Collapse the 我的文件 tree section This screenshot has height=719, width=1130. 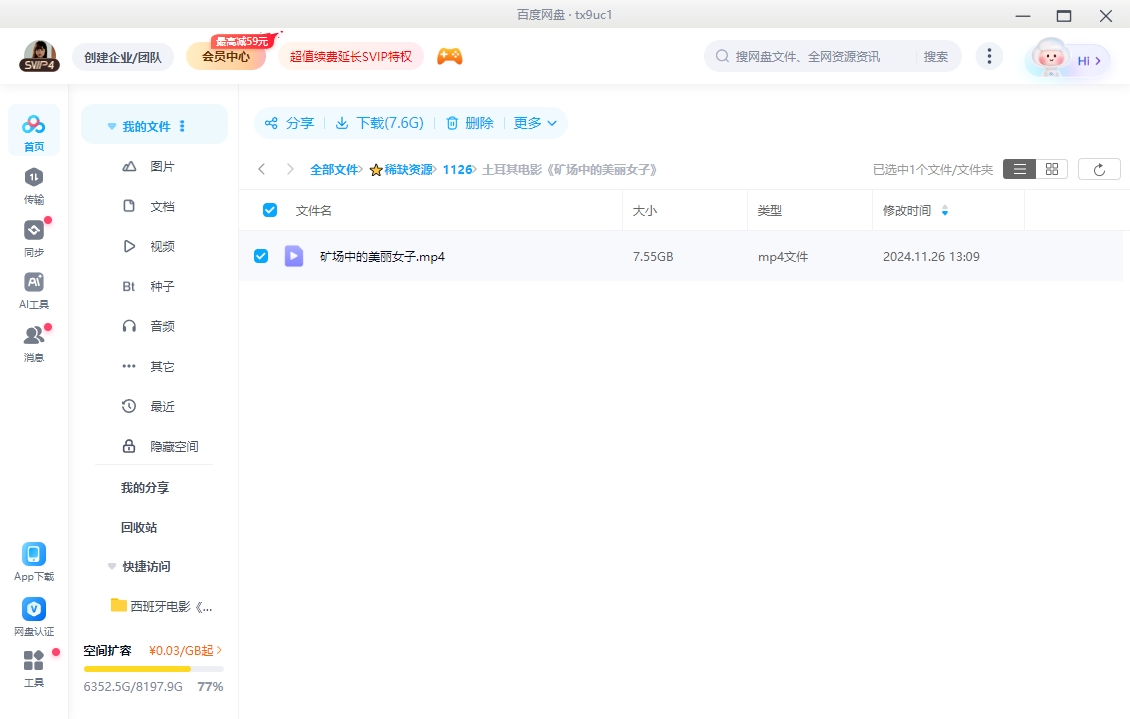pos(112,127)
